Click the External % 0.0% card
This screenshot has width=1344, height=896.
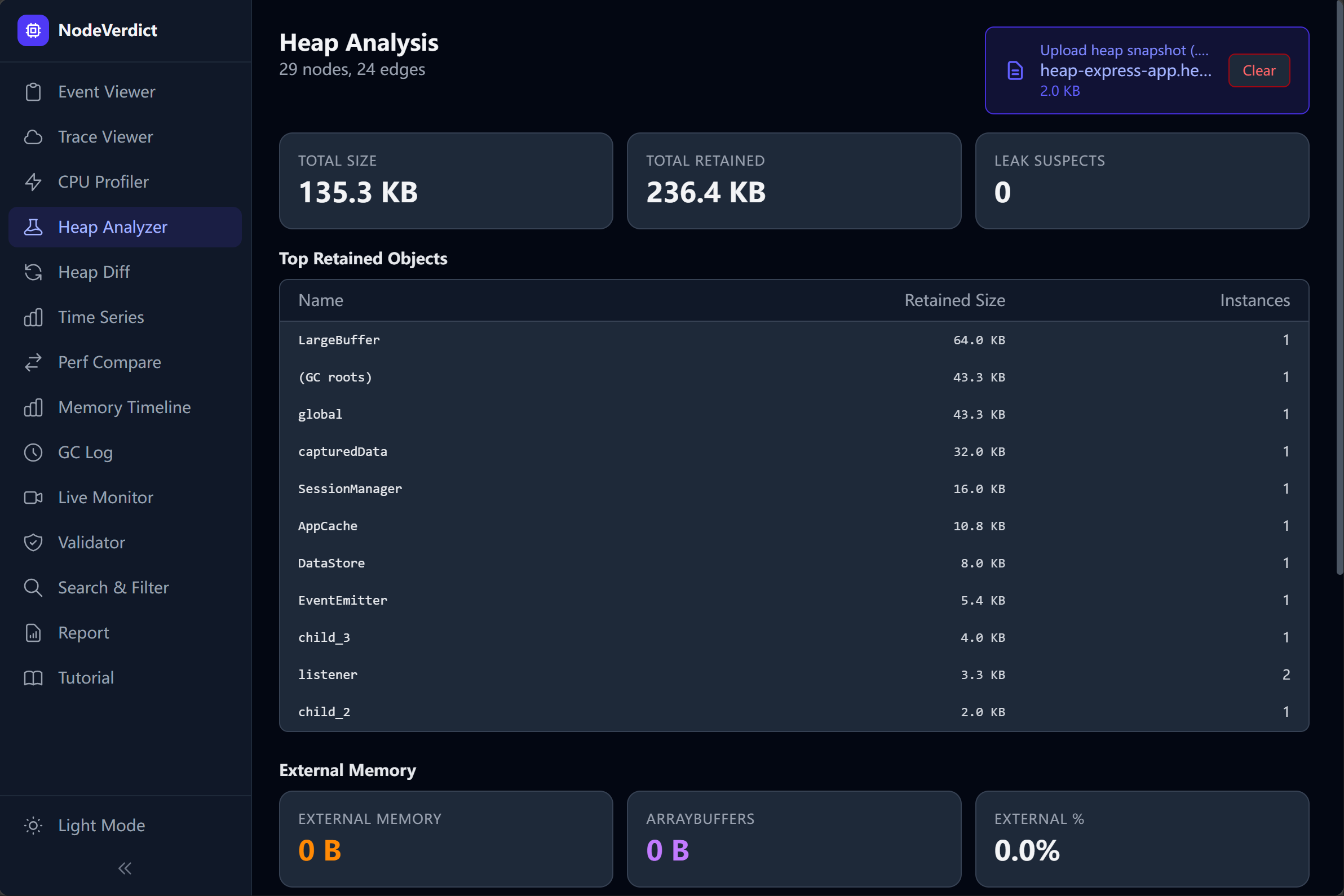(x=1142, y=839)
